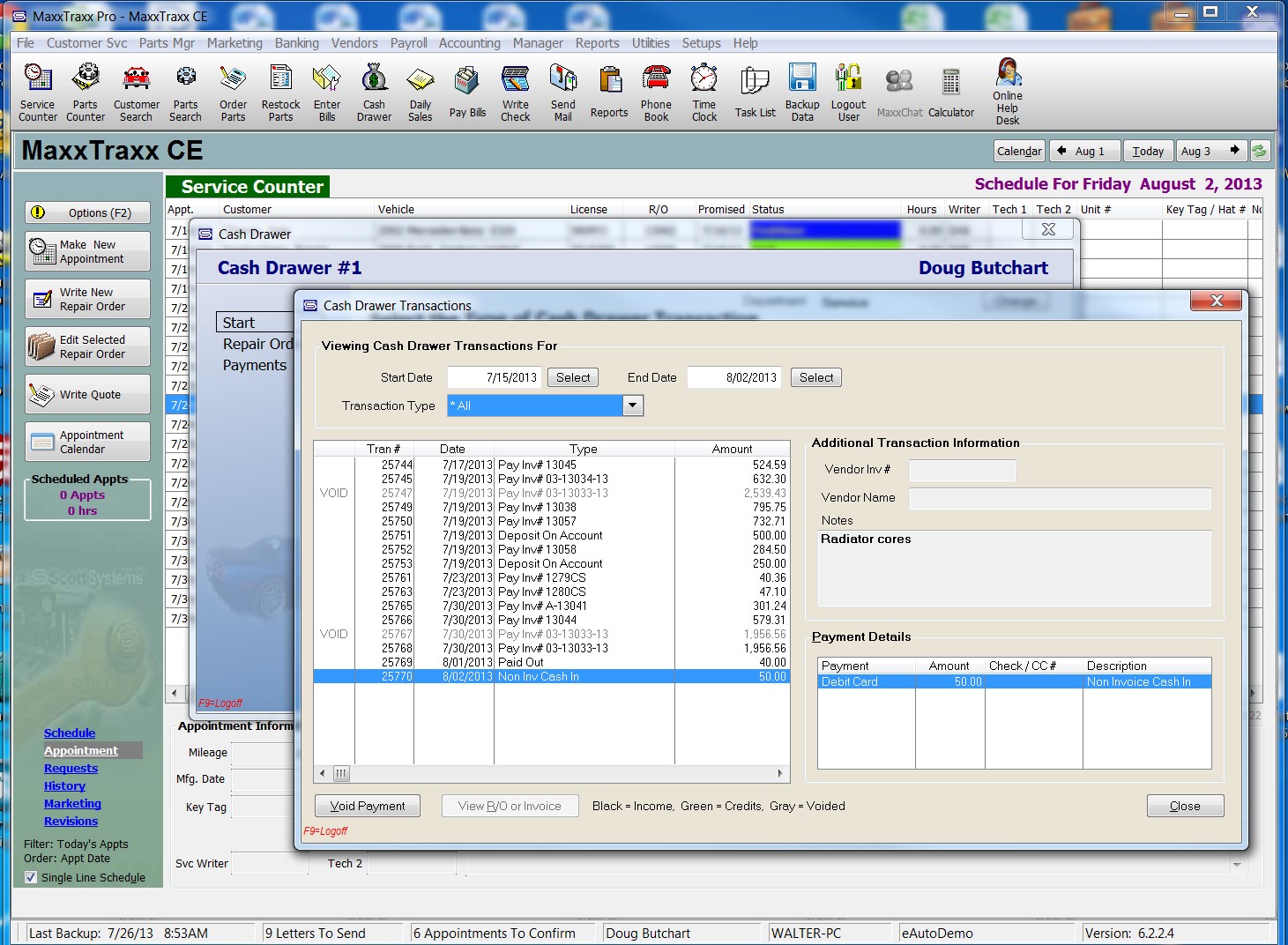This screenshot has height=945, width=1288.
Task: Run Backup Data
Action: (802, 93)
